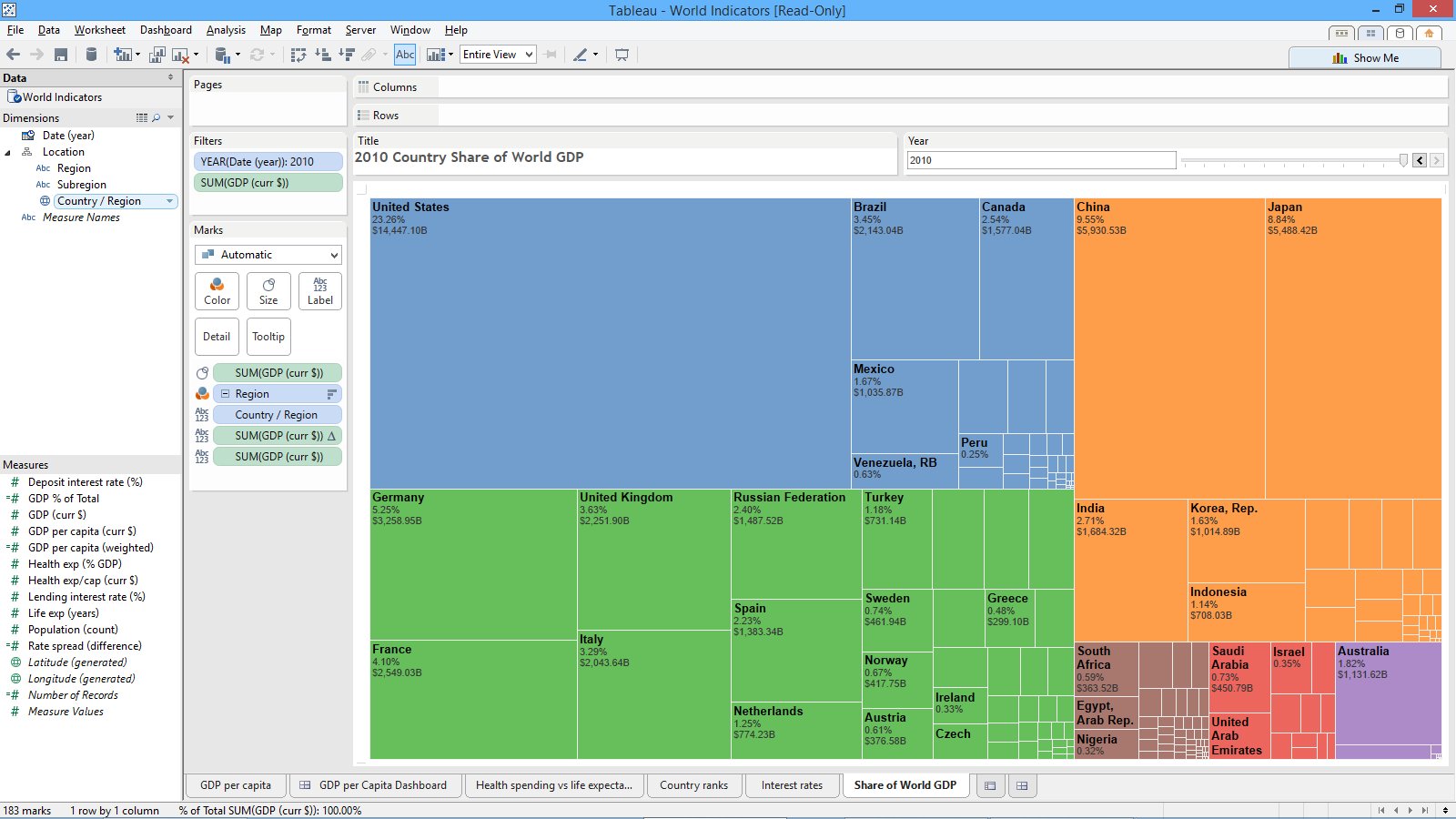The image size is (1456, 819).
Task: Sort ascending using the toolbar icon
Action: pyautogui.click(x=322, y=55)
